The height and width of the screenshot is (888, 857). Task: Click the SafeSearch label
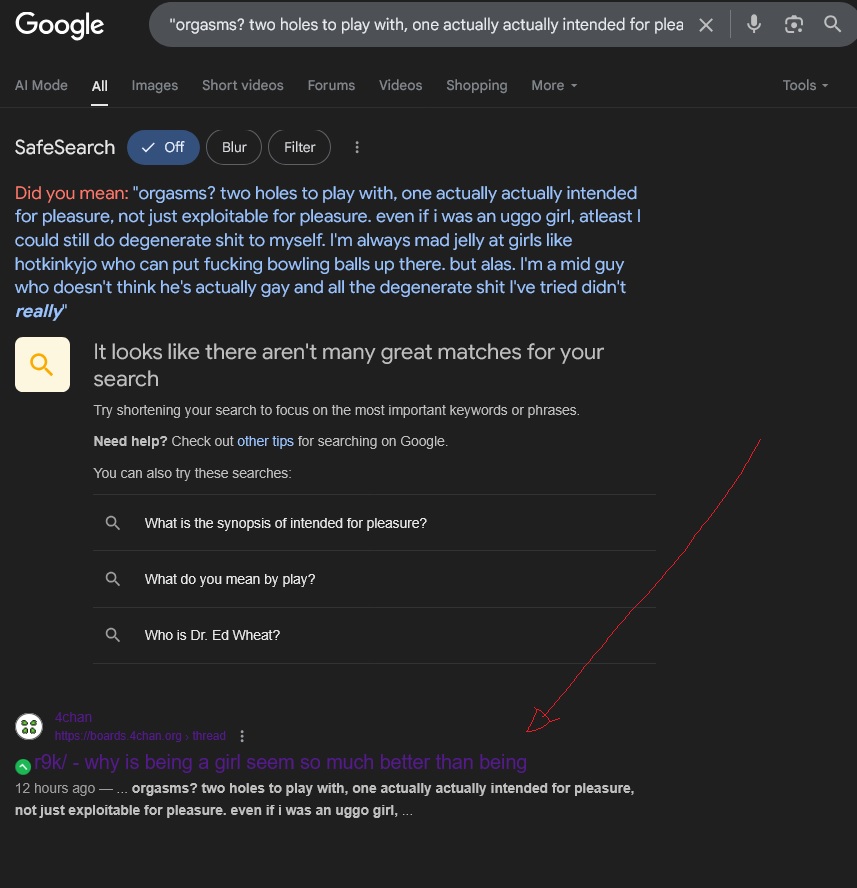[x=65, y=147]
